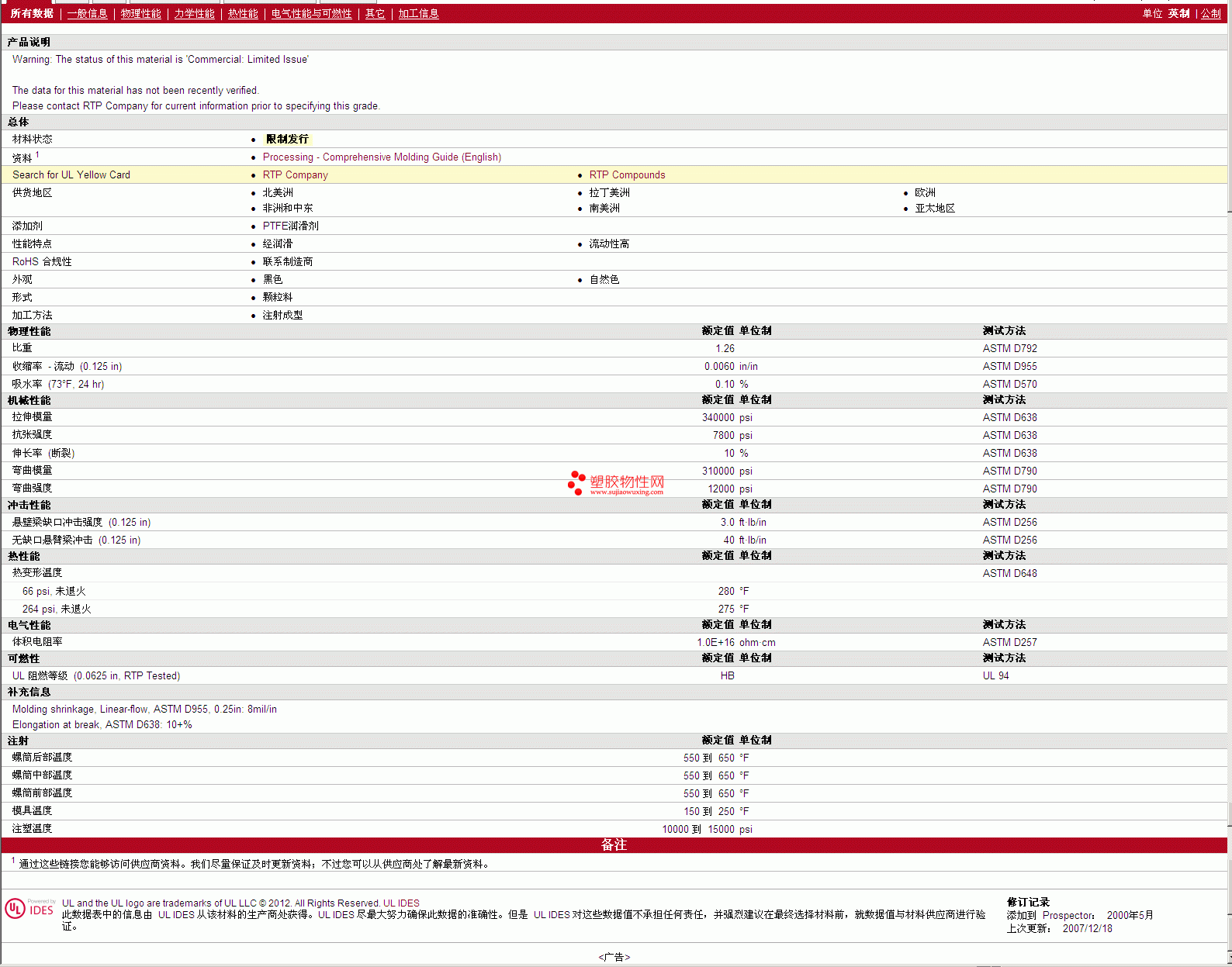Open the 加工信息 tab
This screenshot has height=967, width=1232.
pos(418,14)
